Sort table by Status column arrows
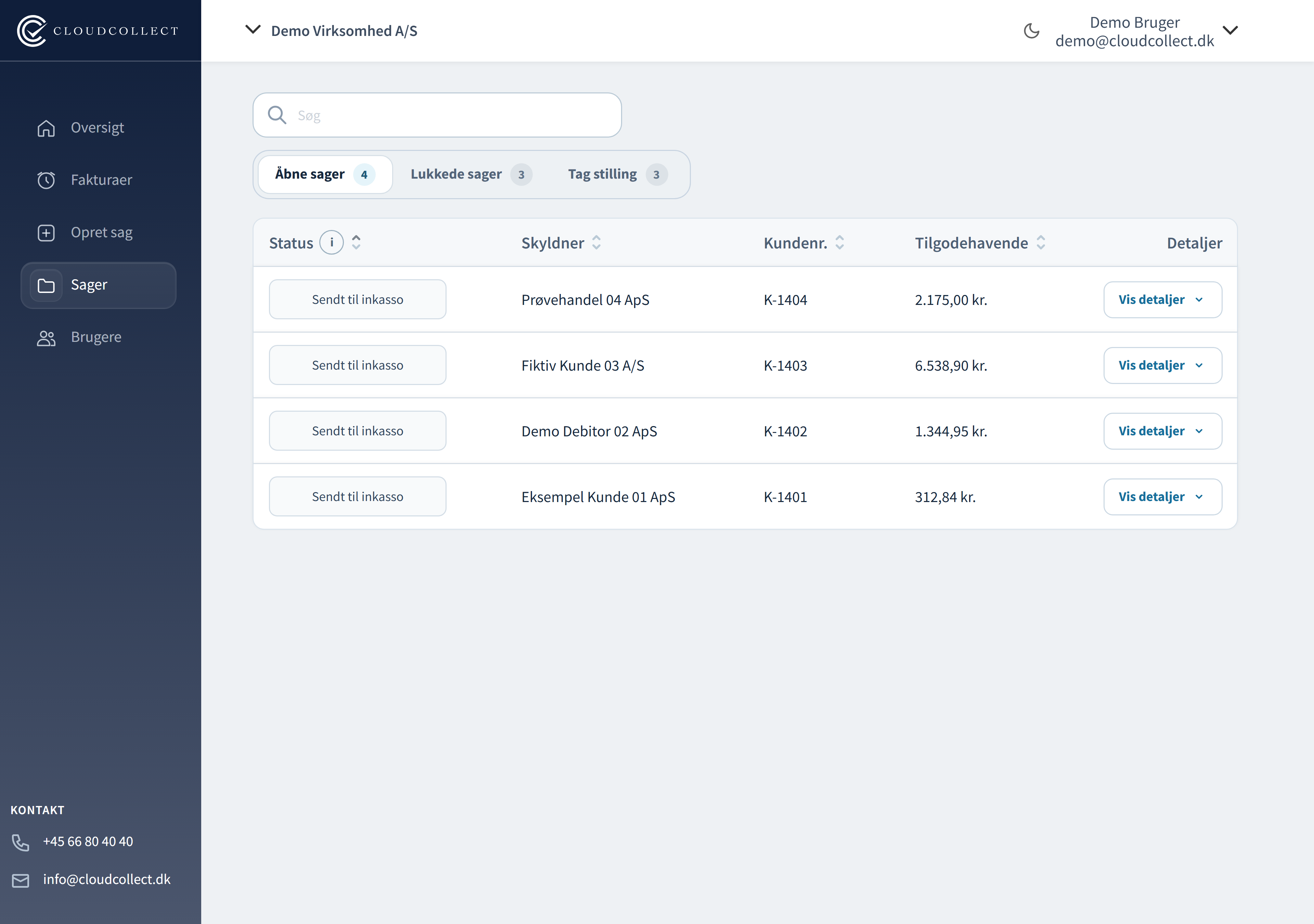Screen dimensions: 1314x924 pos(356,243)
